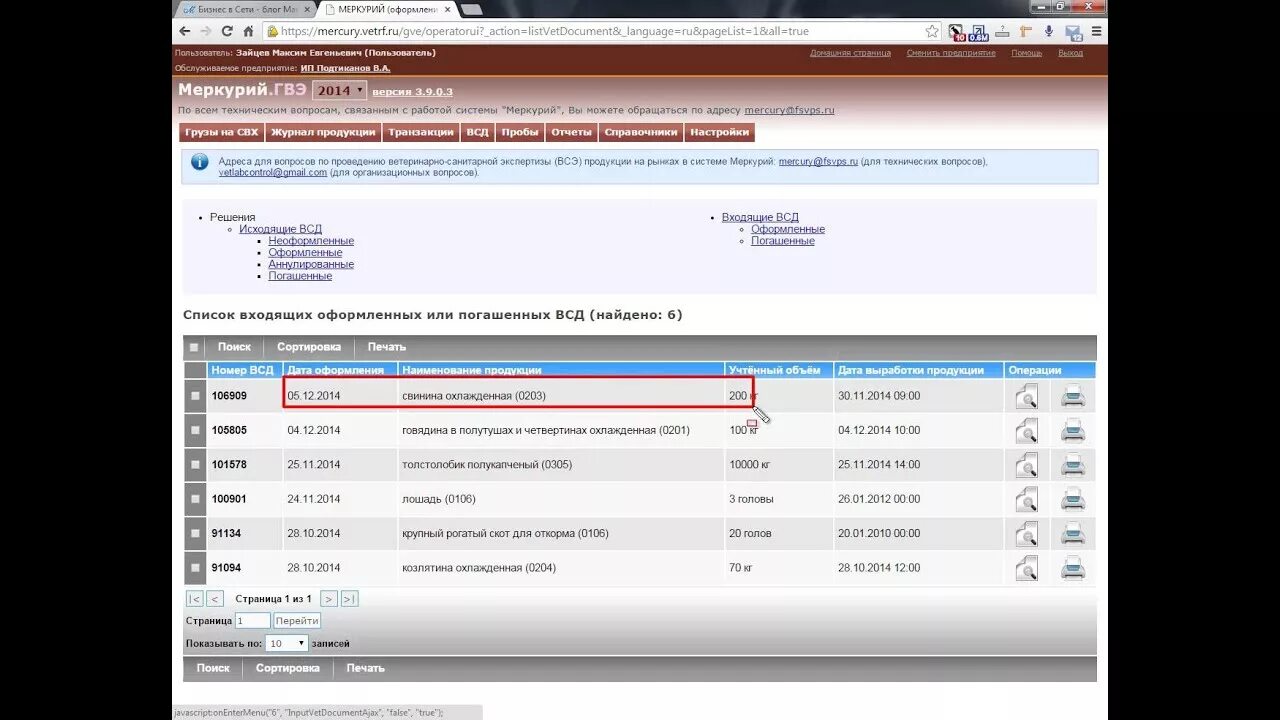View details of VSD 106909
The image size is (1280, 720).
1026,397
